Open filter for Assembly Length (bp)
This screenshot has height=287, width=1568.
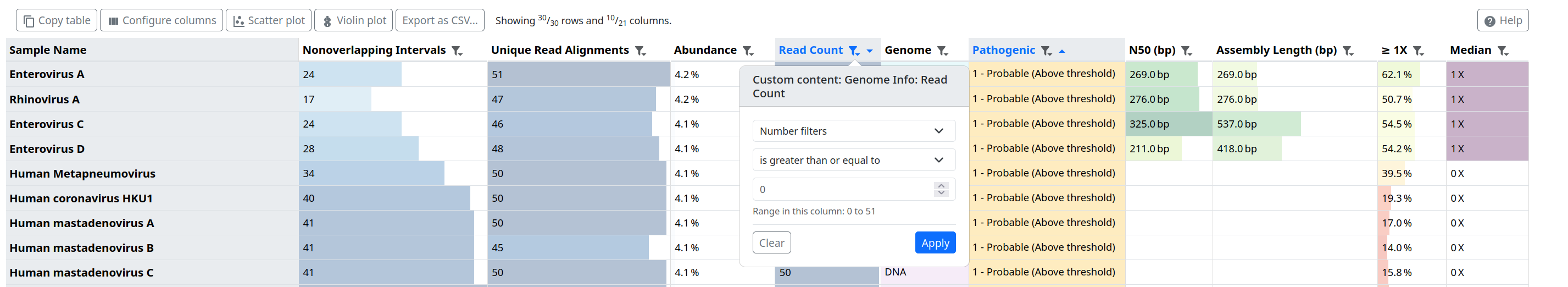pyautogui.click(x=1348, y=51)
